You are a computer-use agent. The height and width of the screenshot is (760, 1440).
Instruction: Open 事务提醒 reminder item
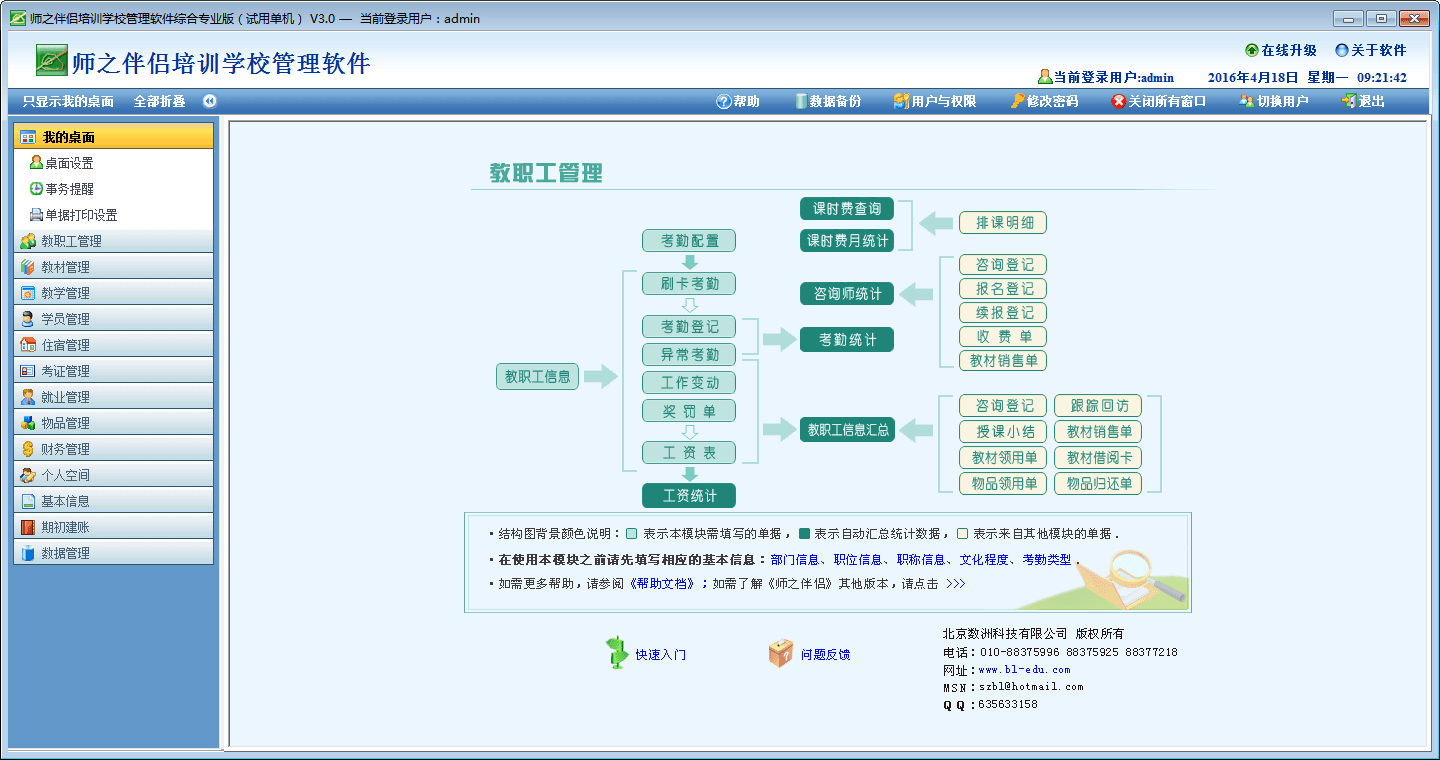click(x=68, y=189)
